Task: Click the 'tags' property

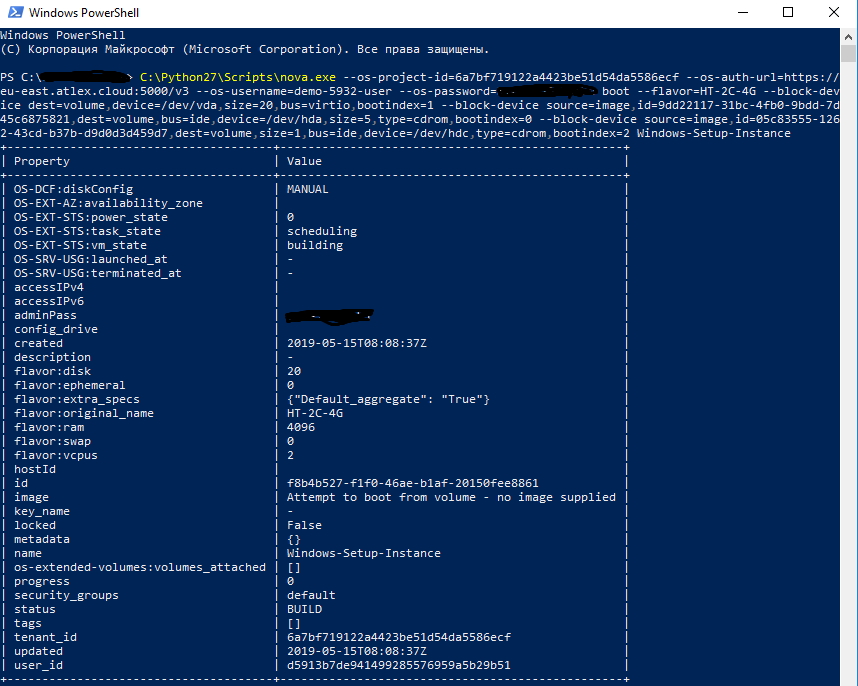Action: click(28, 624)
